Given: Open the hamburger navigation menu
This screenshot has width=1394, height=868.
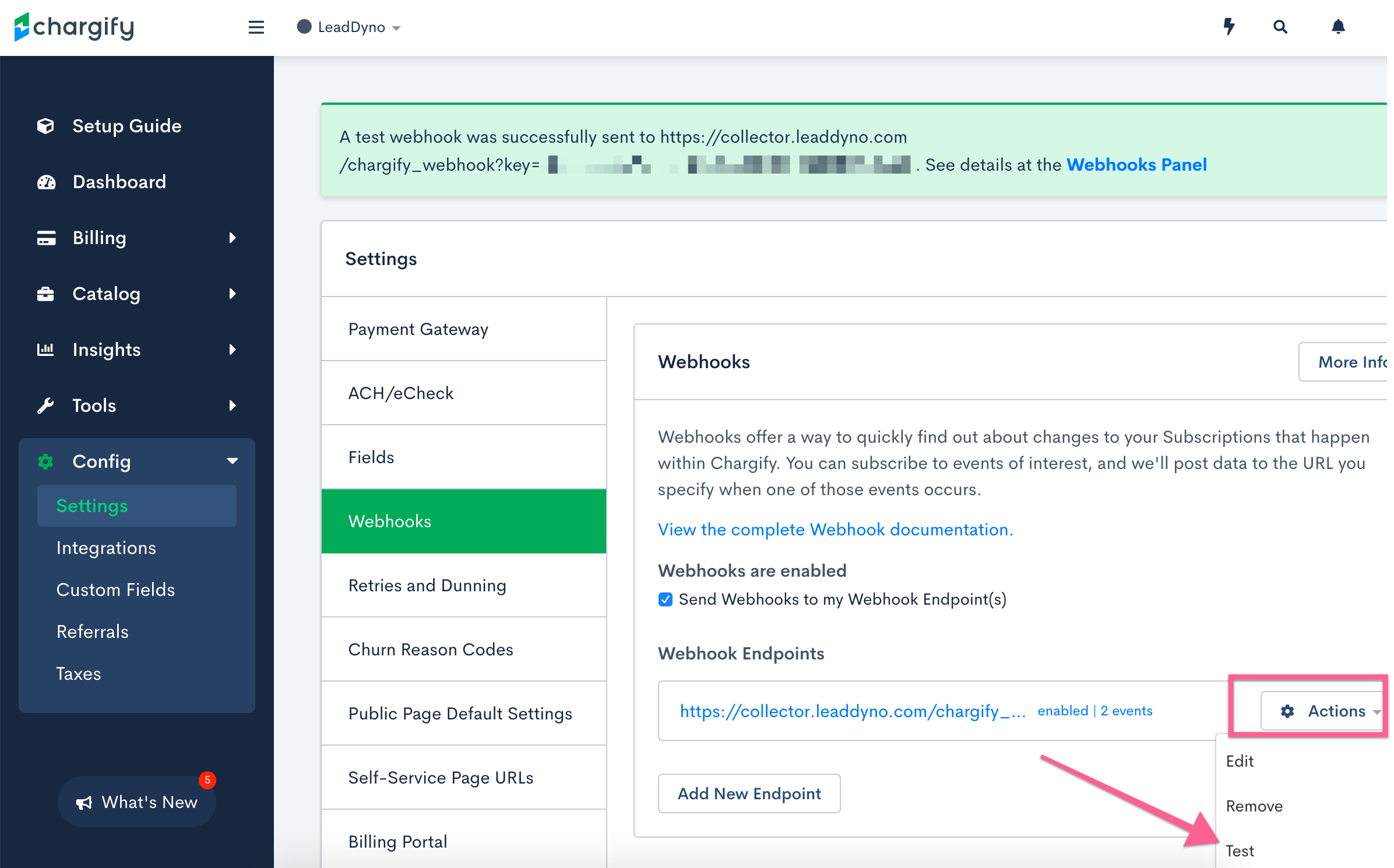Looking at the screenshot, I should tap(256, 27).
